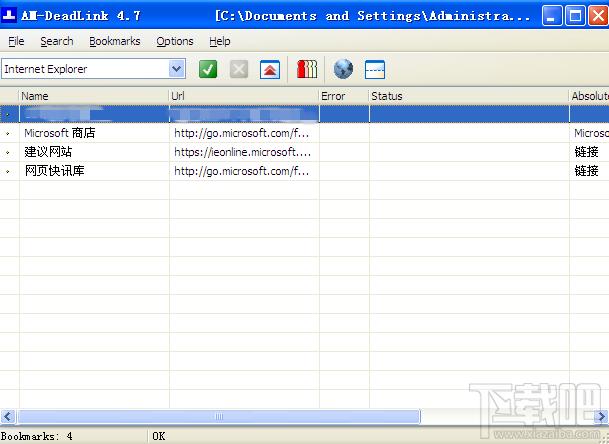Screen dimensions: 609x444
Task: Click the grey Stop Checking icon
Action: [x=238, y=70]
